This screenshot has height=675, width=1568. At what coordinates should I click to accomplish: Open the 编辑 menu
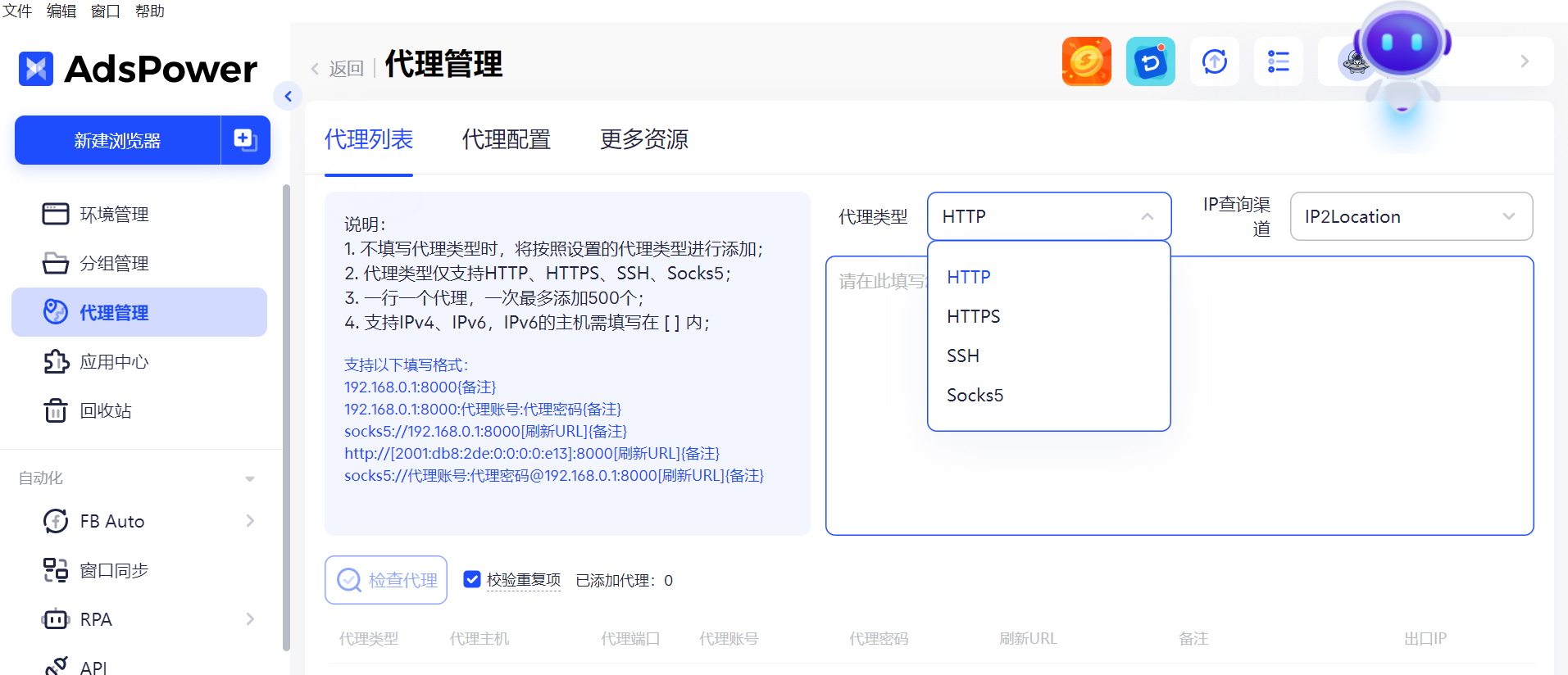tap(61, 11)
